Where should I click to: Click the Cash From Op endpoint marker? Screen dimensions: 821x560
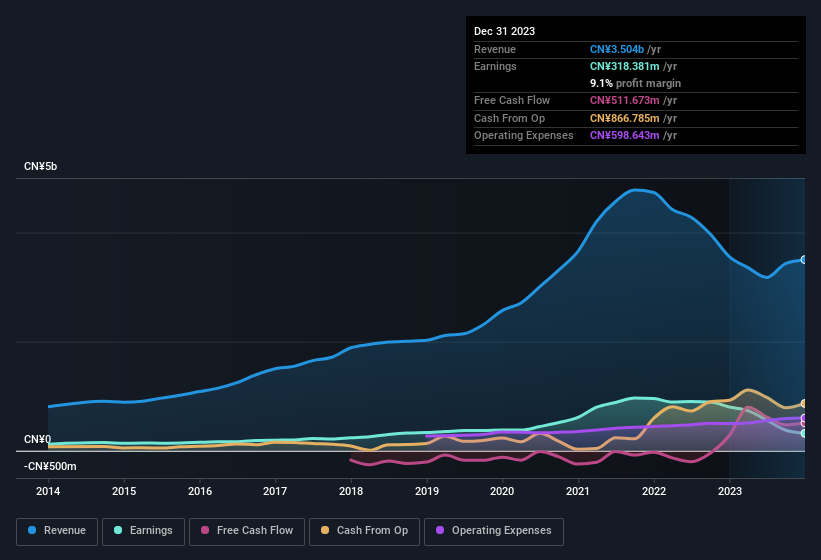804,404
